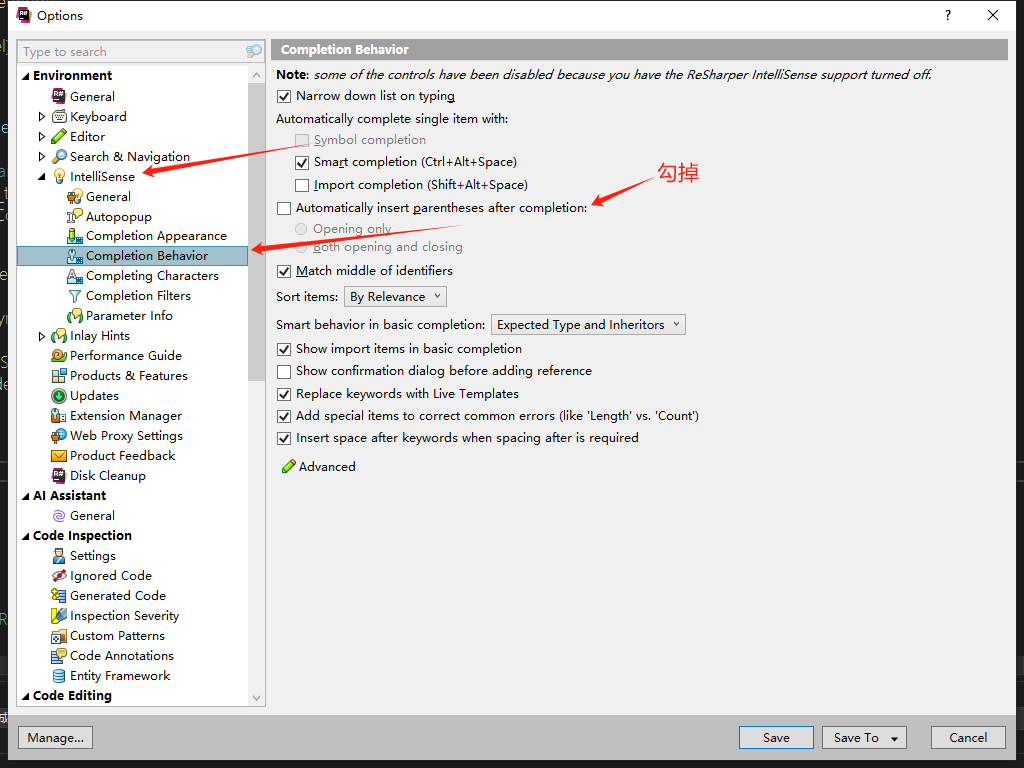Click the Save button

[x=776, y=737]
